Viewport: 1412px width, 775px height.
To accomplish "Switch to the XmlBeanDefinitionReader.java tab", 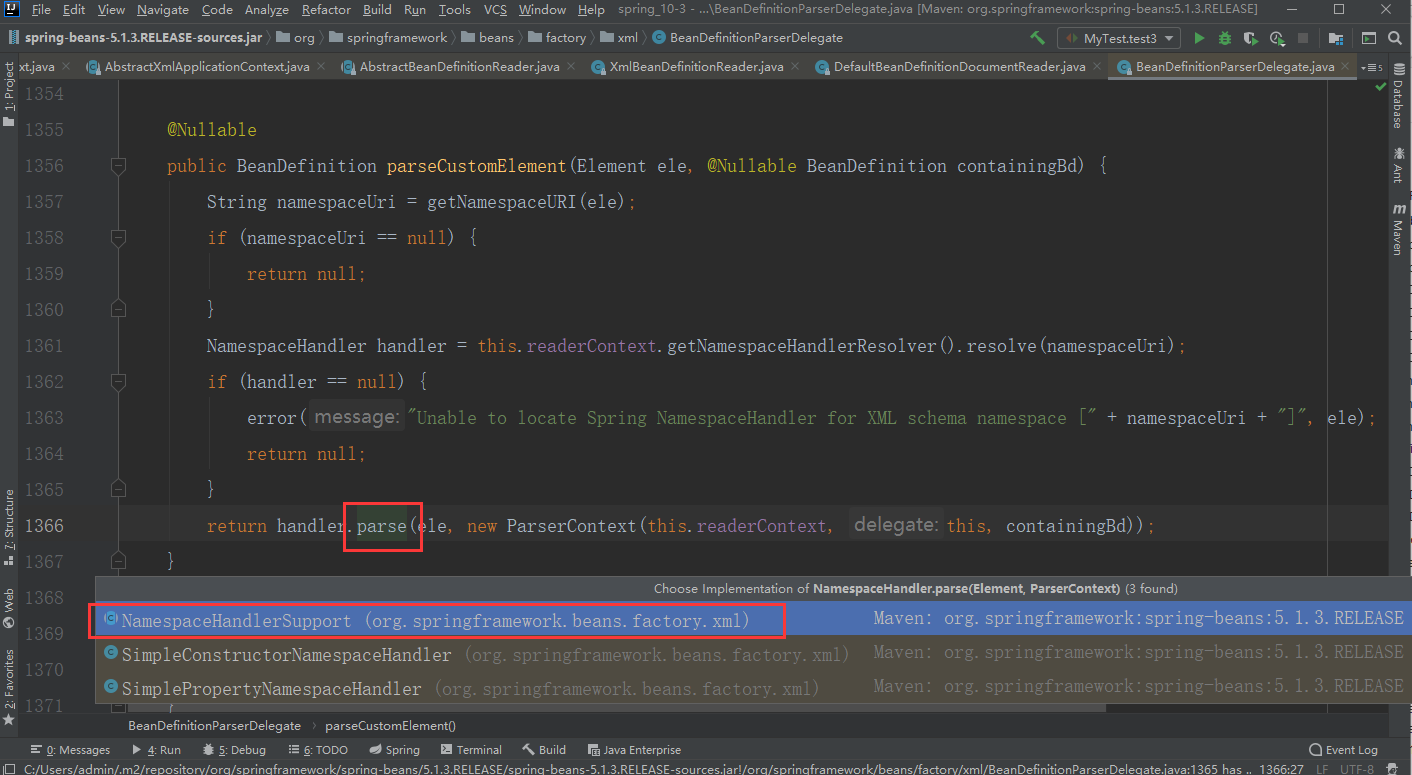I will pos(696,67).
